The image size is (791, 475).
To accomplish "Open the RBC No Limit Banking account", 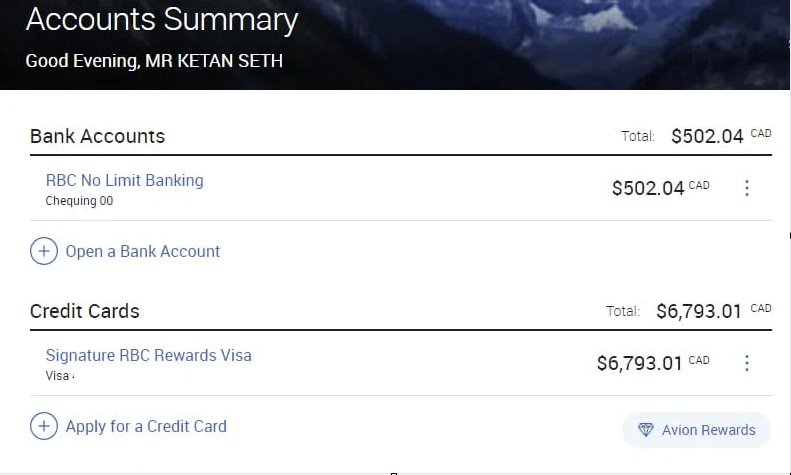I will pyautogui.click(x=125, y=181).
